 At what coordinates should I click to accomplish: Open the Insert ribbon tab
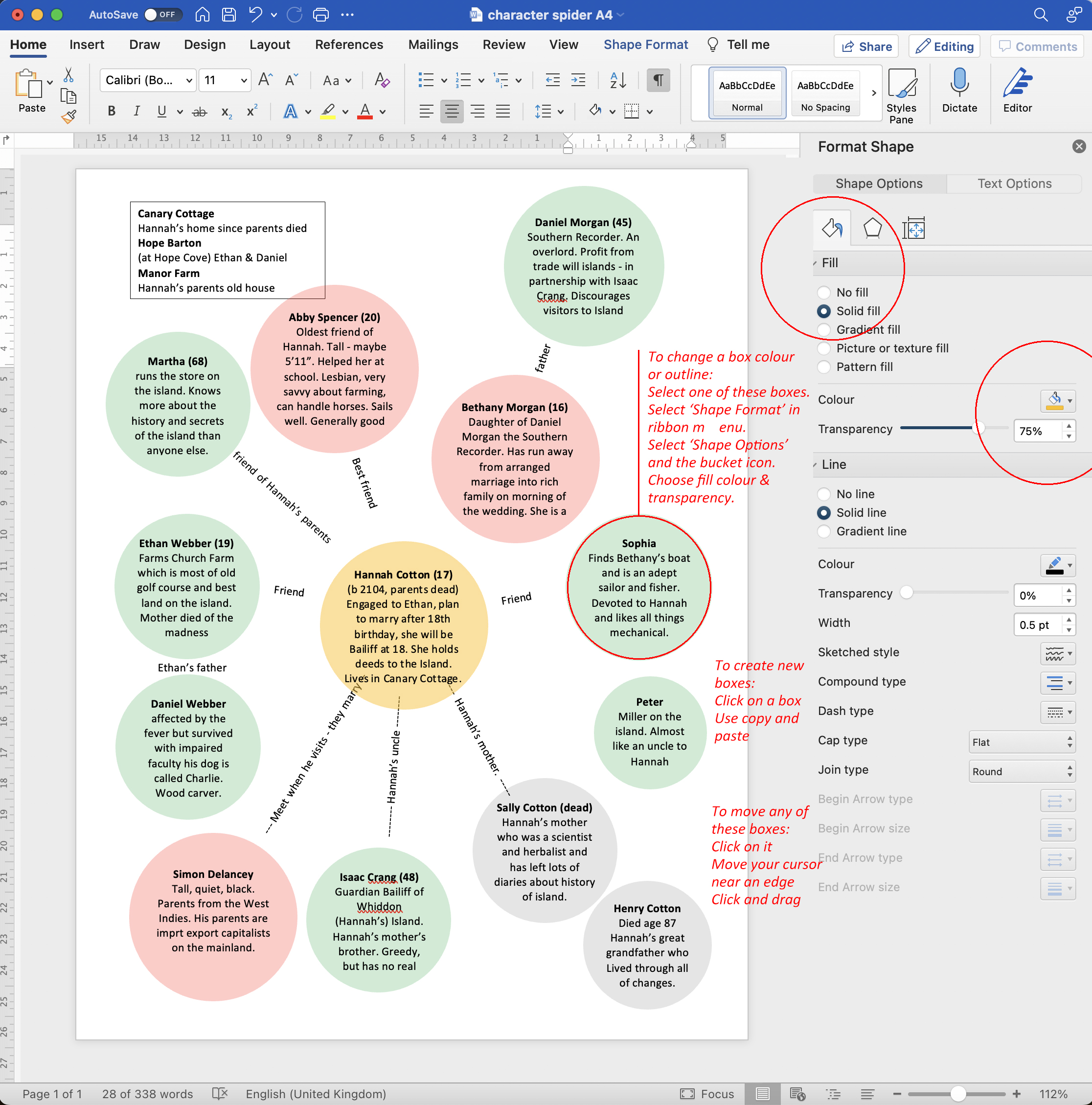87,45
